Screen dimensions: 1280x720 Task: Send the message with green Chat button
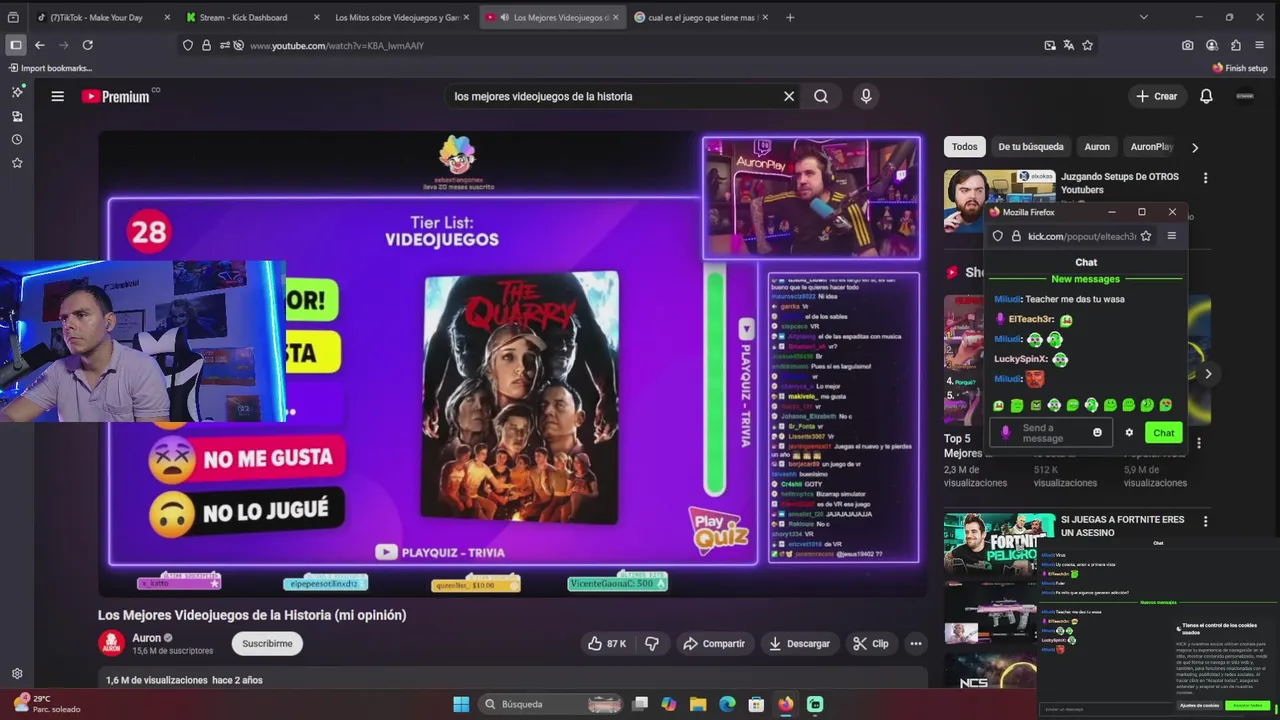(x=1164, y=432)
